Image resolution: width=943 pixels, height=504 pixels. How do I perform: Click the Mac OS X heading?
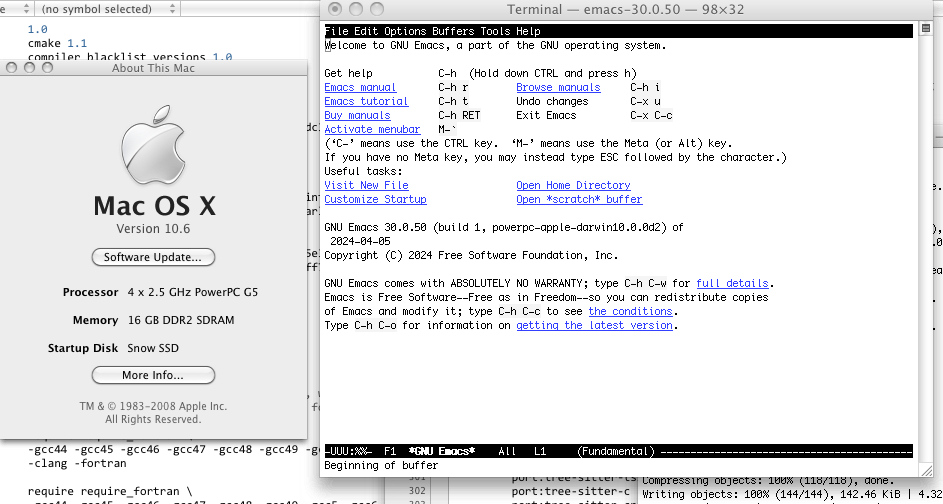[154, 206]
